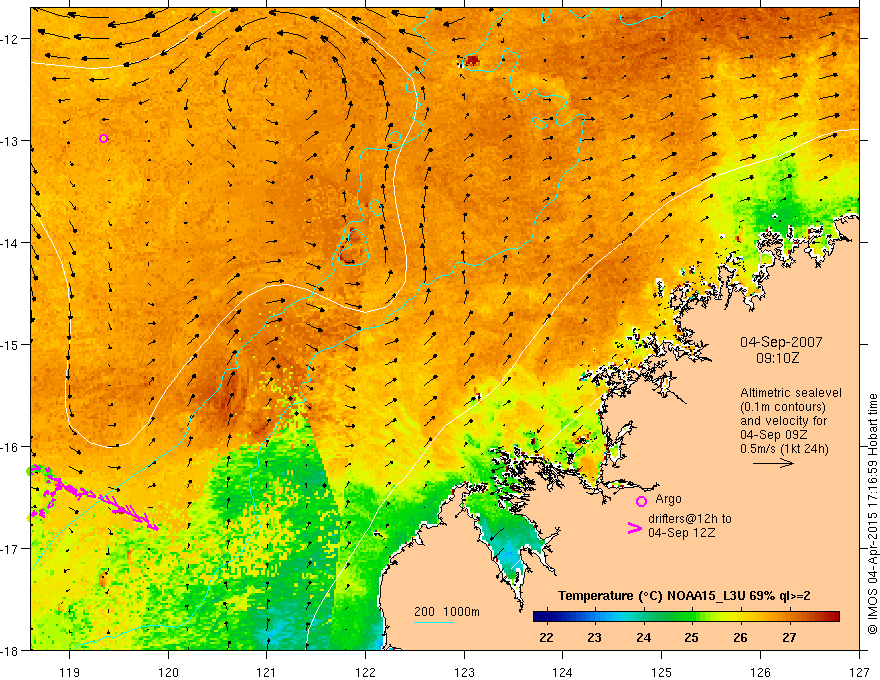The image size is (880, 680).
Task: Click the Temperature NOAA15_L3U colorbar title
Action: 684,596
